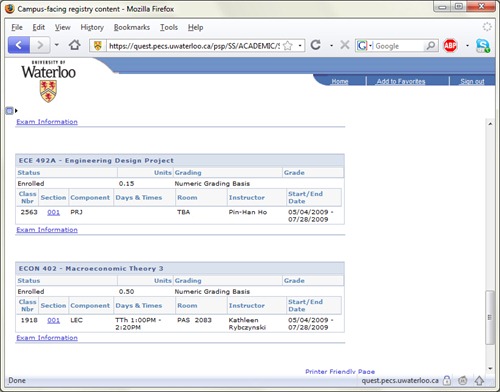The image size is (500, 392).
Task: Click room value PAS 2083
Action: (x=194, y=320)
